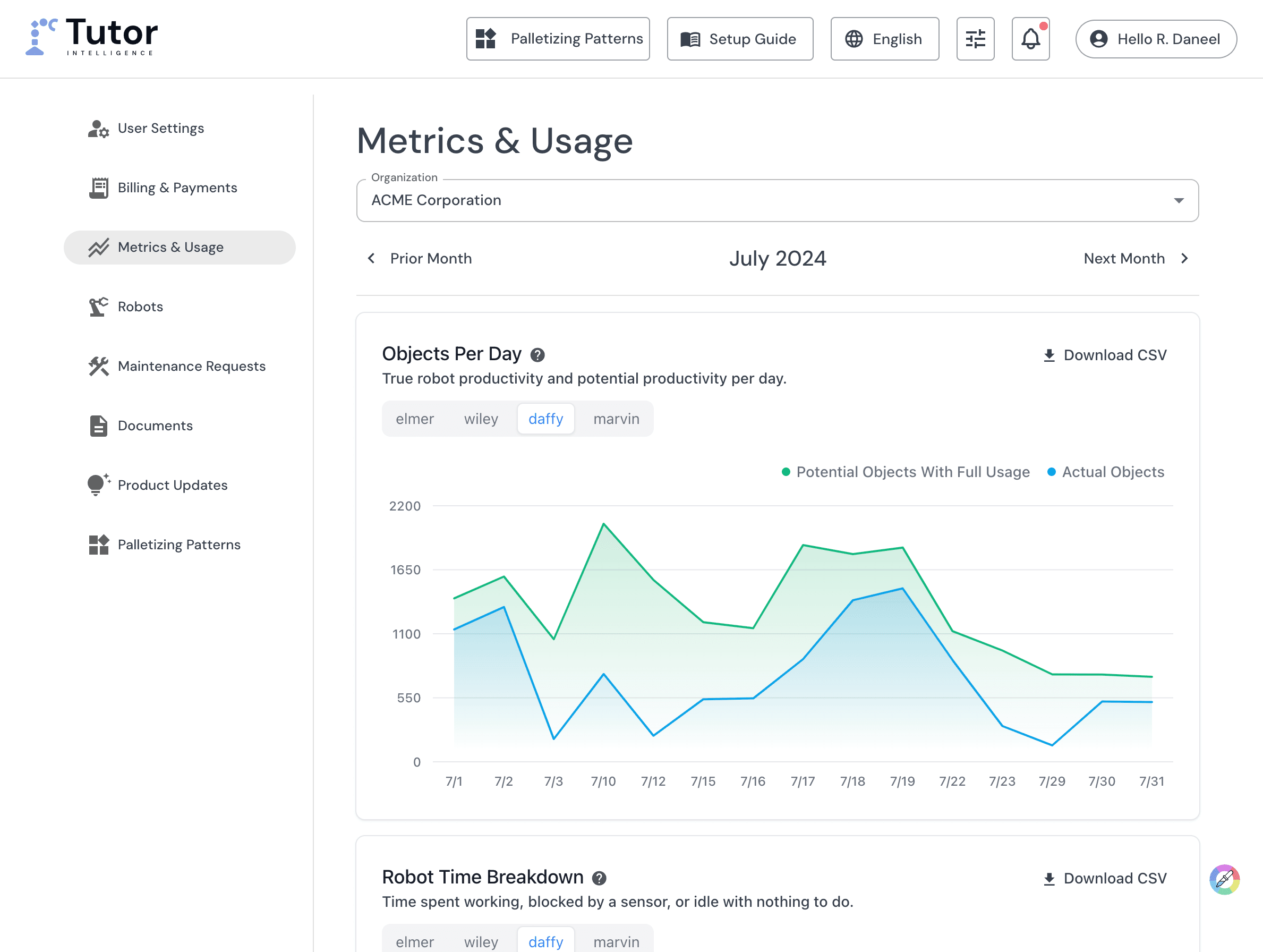Screen dimensions: 1263x952
Task: Download CSV for Objects Per Day
Action: (x=1104, y=355)
